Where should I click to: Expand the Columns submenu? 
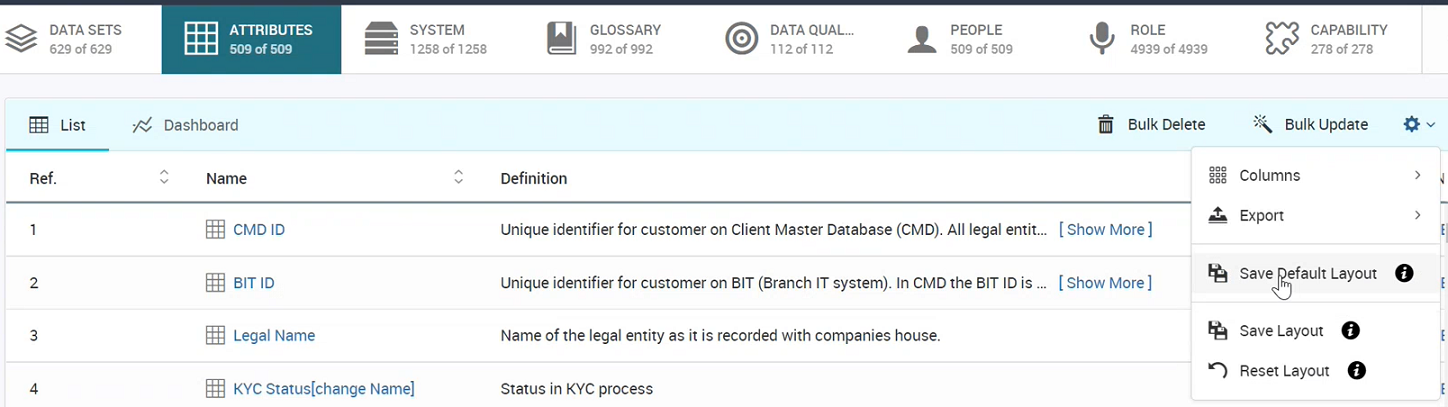pyautogui.click(x=1316, y=175)
